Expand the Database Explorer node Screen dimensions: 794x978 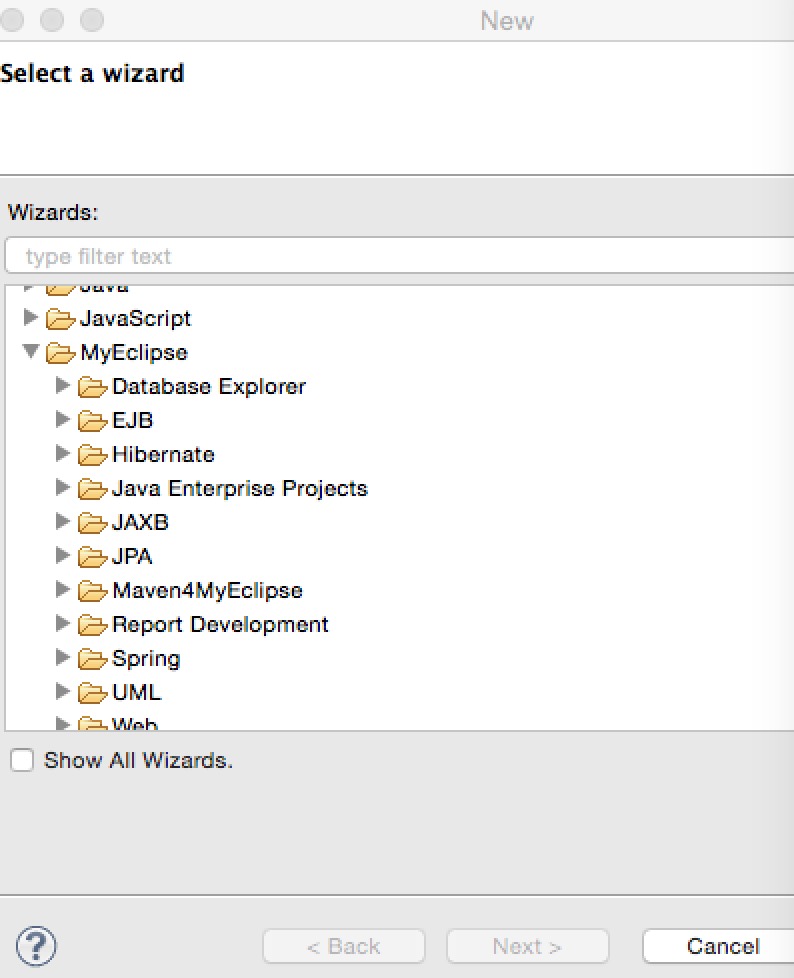(62, 385)
